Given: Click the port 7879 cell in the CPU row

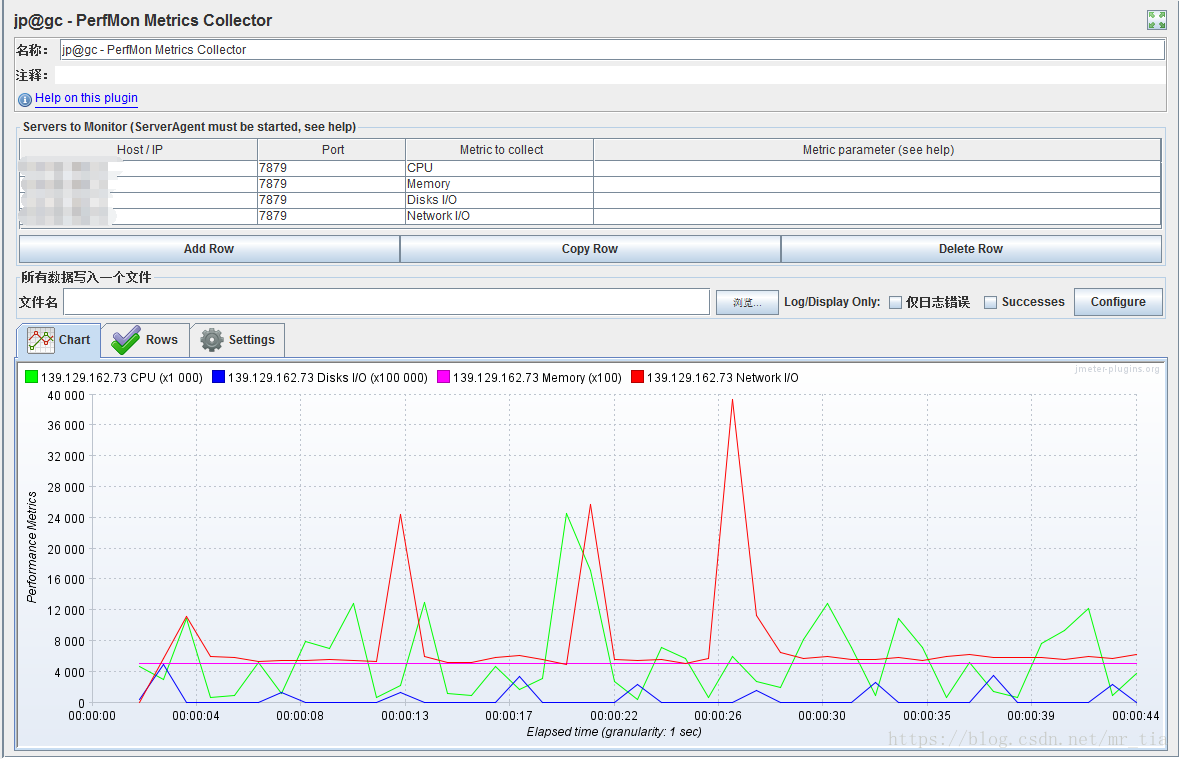Looking at the screenshot, I should (x=332, y=168).
